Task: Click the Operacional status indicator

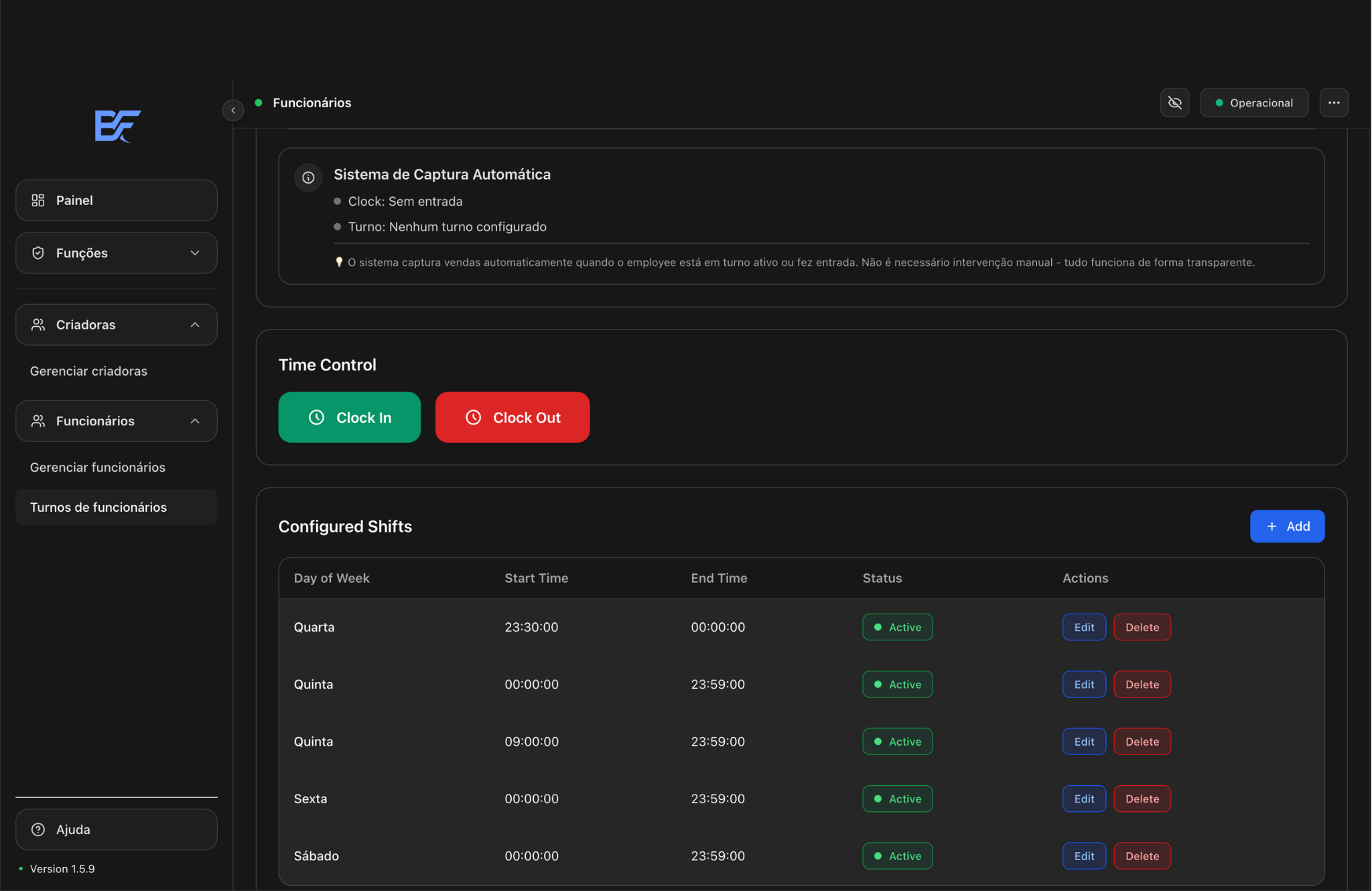Action: click(1253, 102)
